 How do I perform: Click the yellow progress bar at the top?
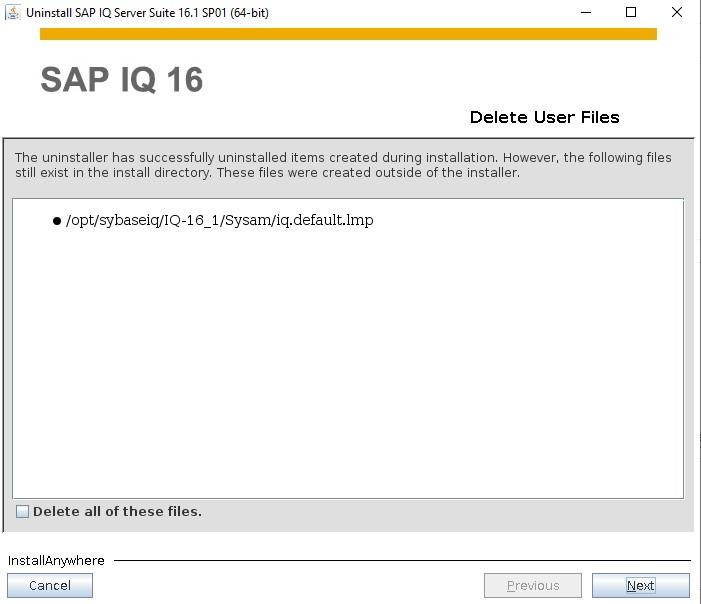pyautogui.click(x=348, y=34)
